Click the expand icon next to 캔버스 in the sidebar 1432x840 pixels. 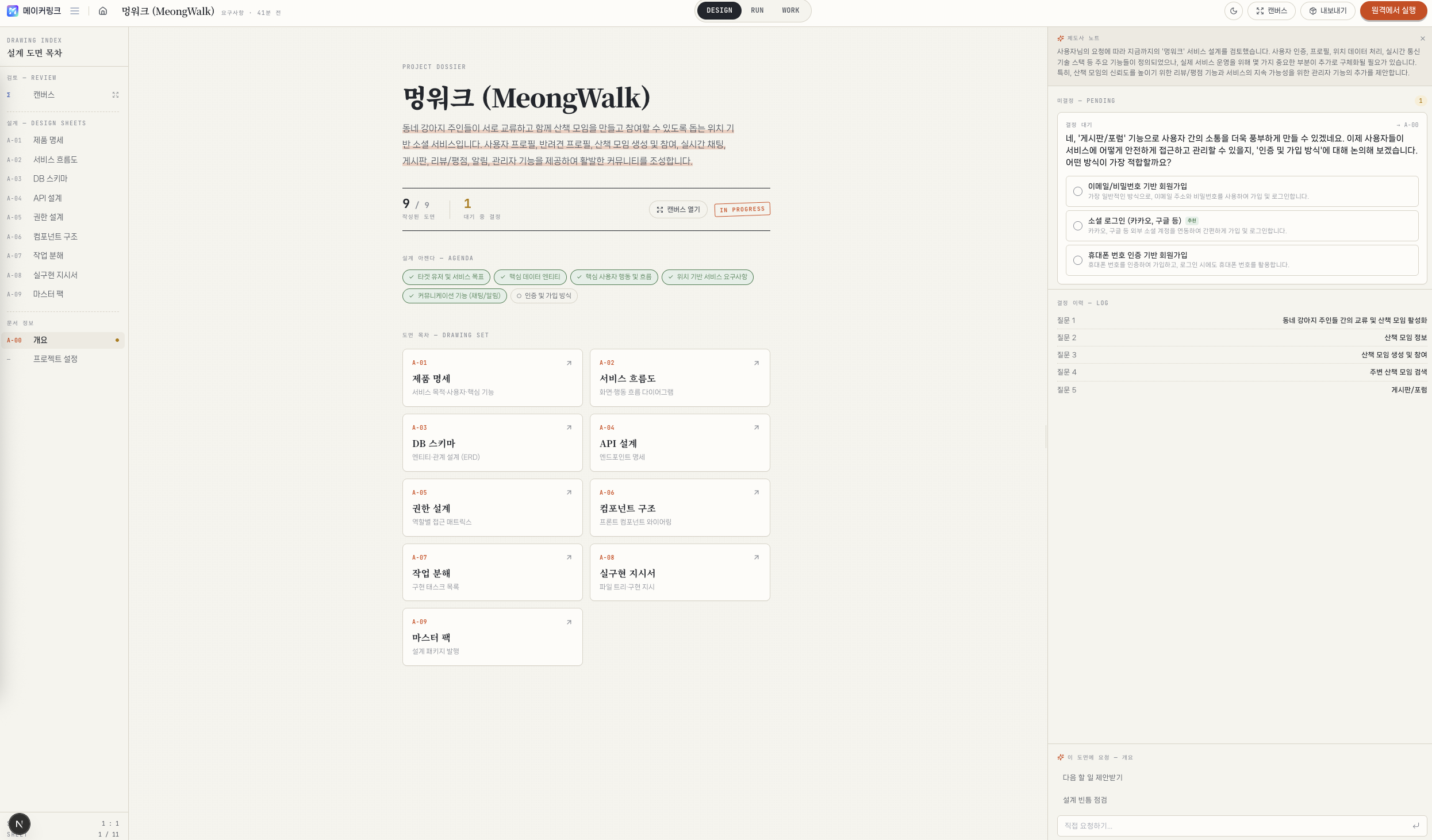pos(116,95)
